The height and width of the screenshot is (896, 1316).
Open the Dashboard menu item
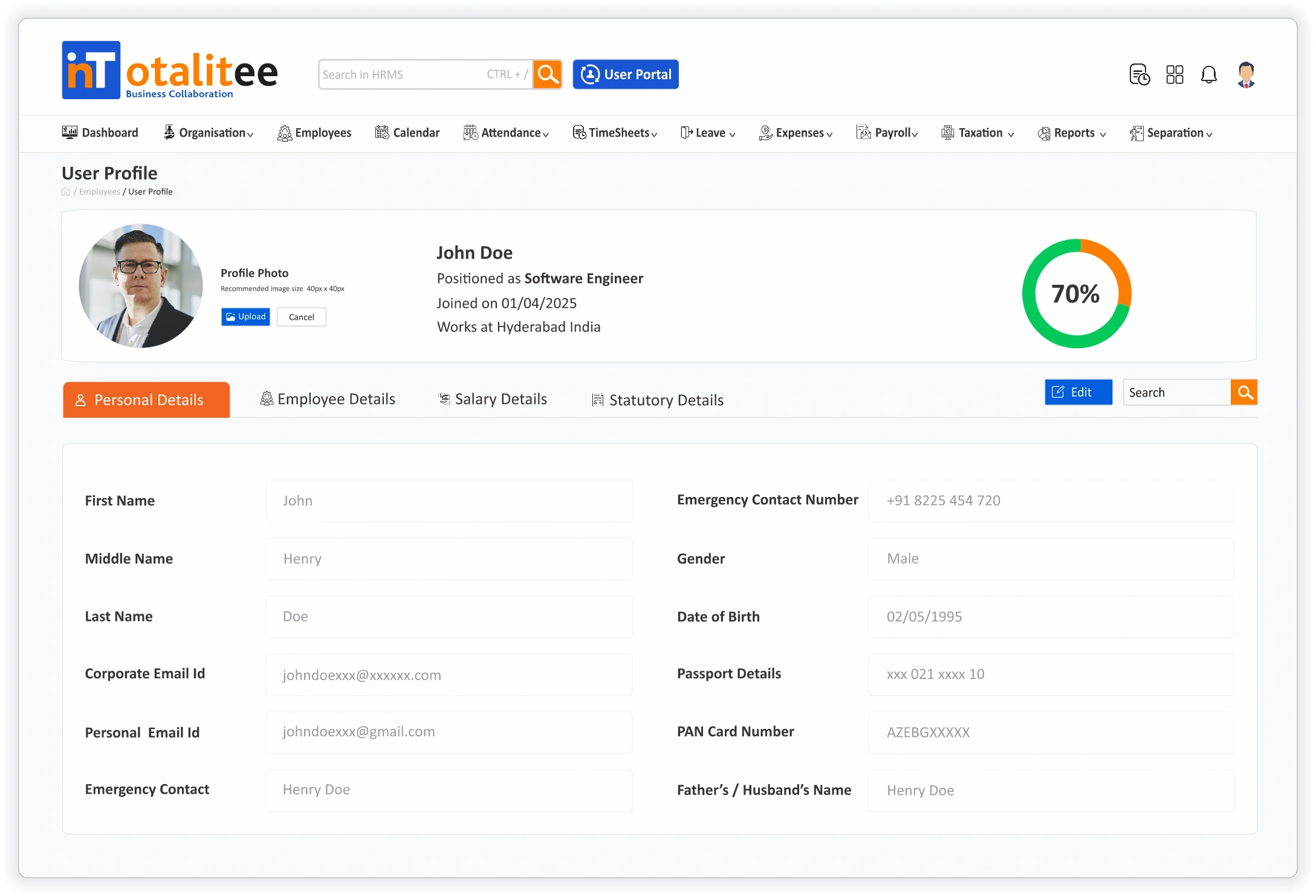(x=100, y=132)
